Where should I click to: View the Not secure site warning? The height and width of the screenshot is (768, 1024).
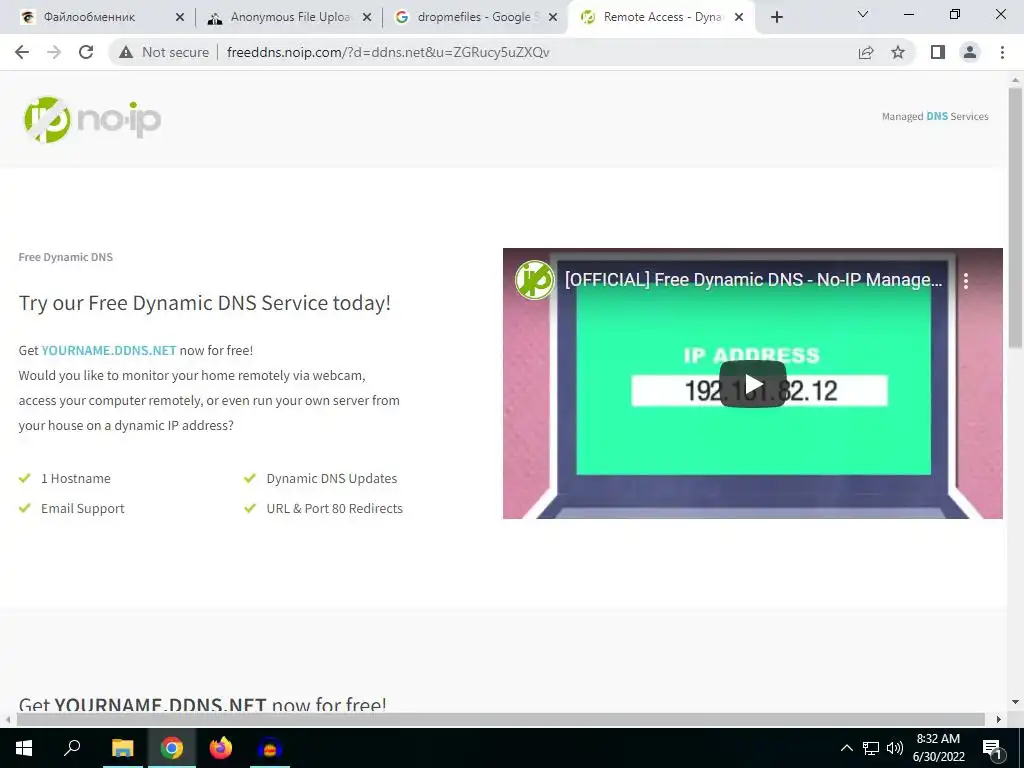coord(164,52)
